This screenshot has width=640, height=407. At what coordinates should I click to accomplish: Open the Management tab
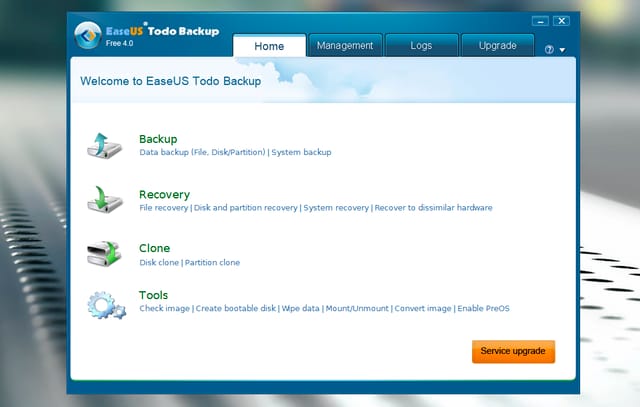pos(345,45)
